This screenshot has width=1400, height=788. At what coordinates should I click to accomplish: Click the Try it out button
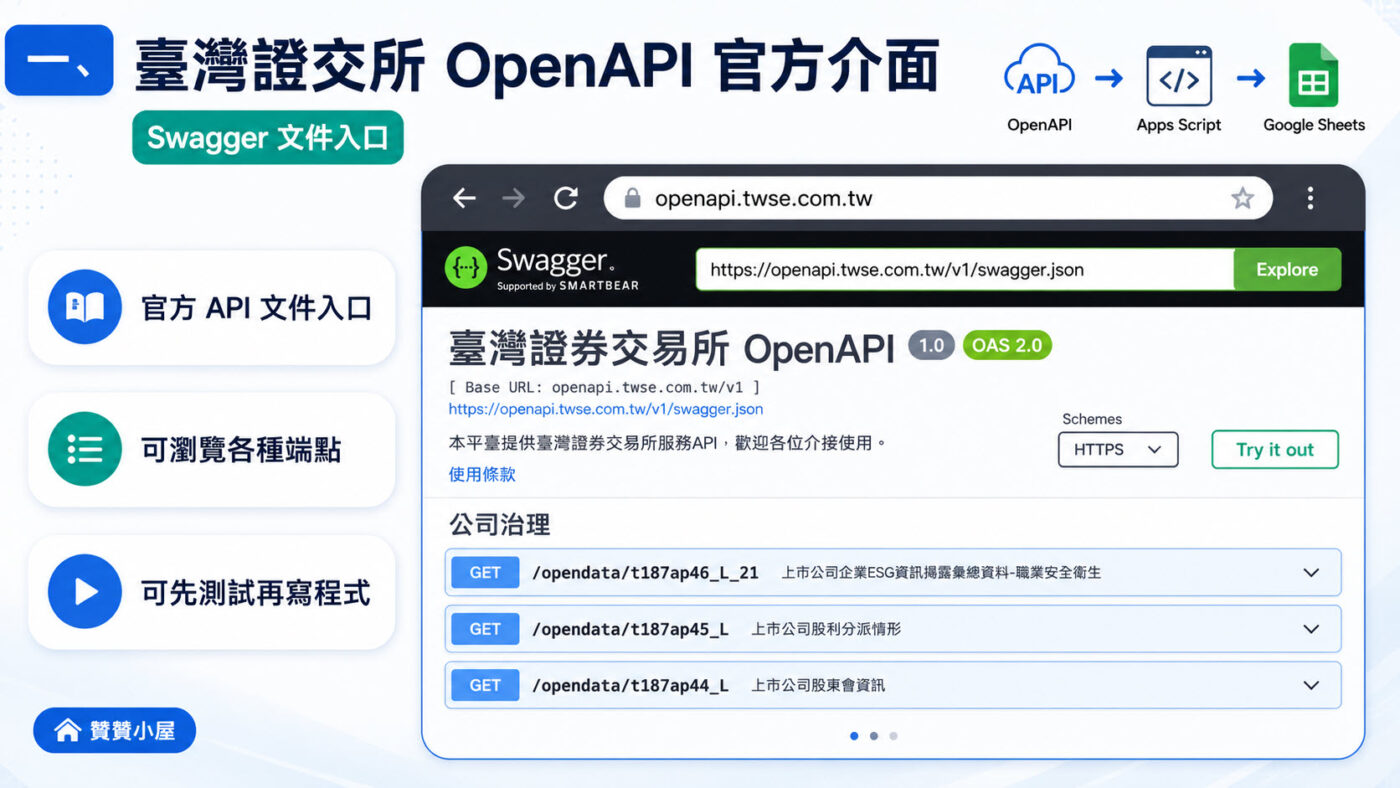coord(1275,449)
